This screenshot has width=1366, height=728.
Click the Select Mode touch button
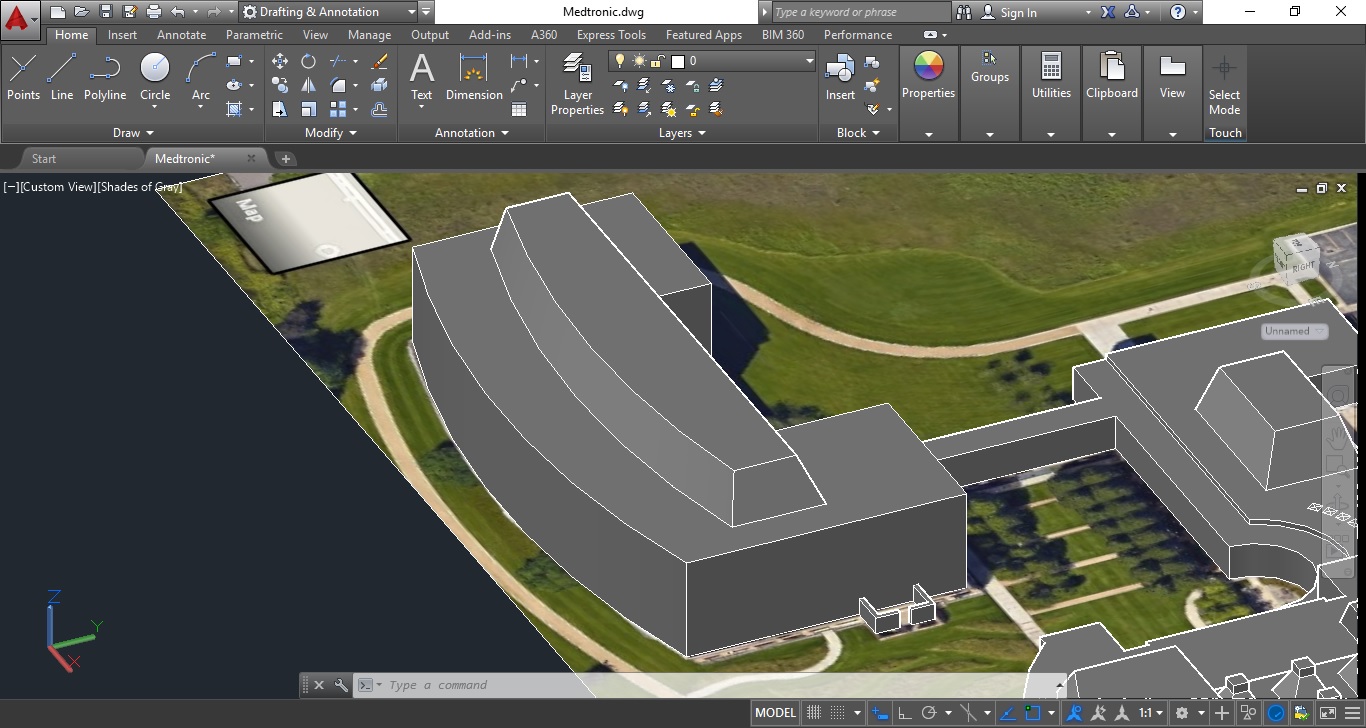coord(1224,85)
